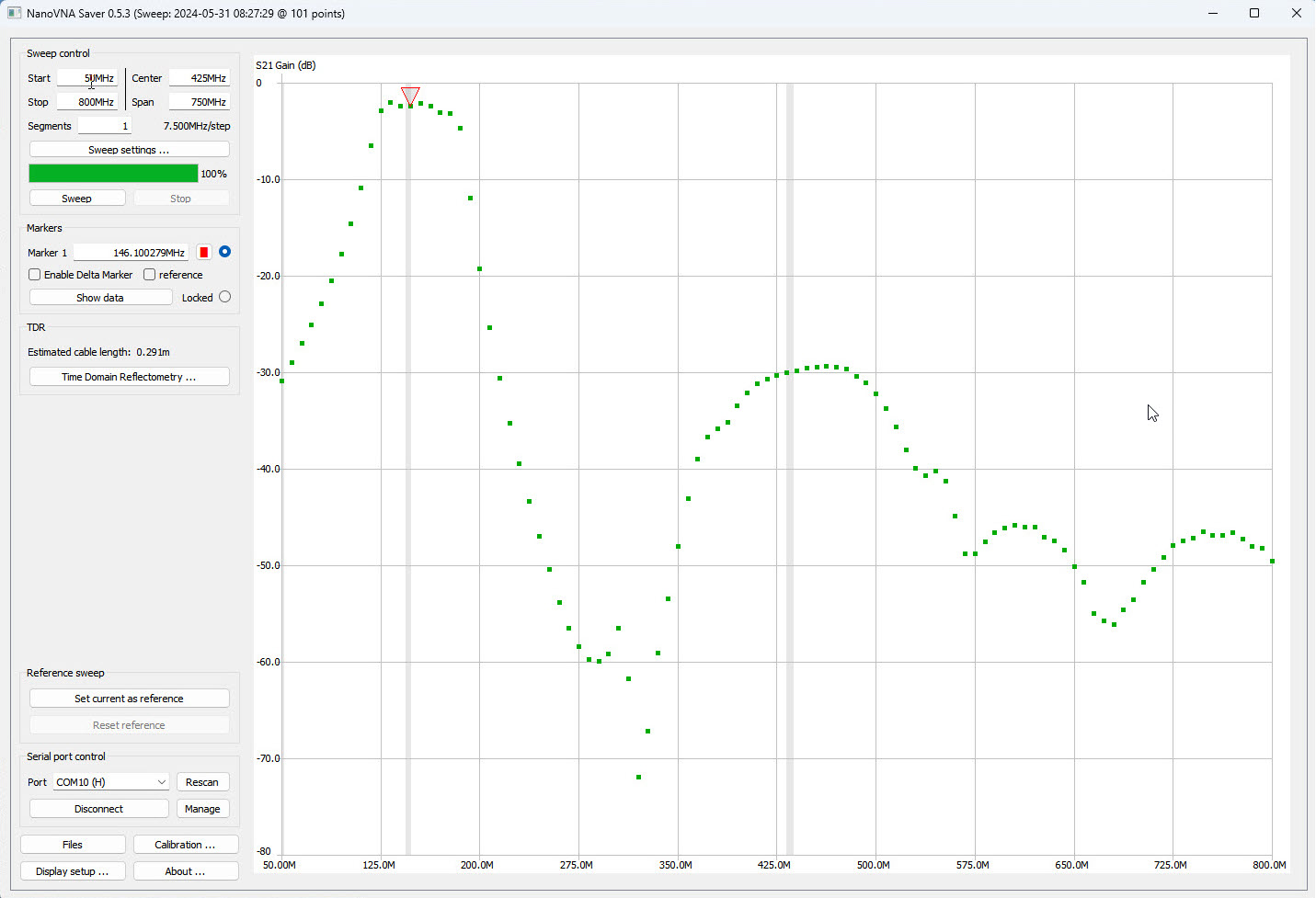Select the Locked radio button for Marker 1
This screenshot has width=1316, height=898.
[x=223, y=297]
